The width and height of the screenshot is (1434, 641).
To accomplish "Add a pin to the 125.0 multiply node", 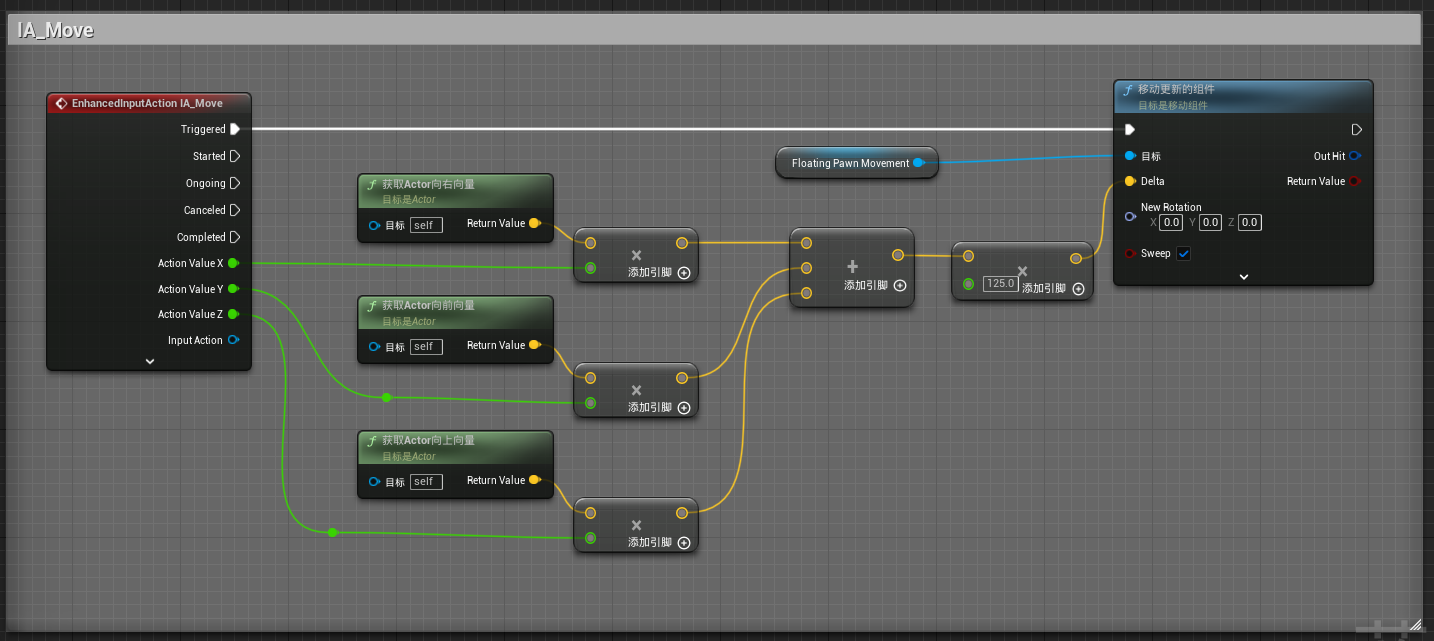I will pyautogui.click(x=1078, y=289).
